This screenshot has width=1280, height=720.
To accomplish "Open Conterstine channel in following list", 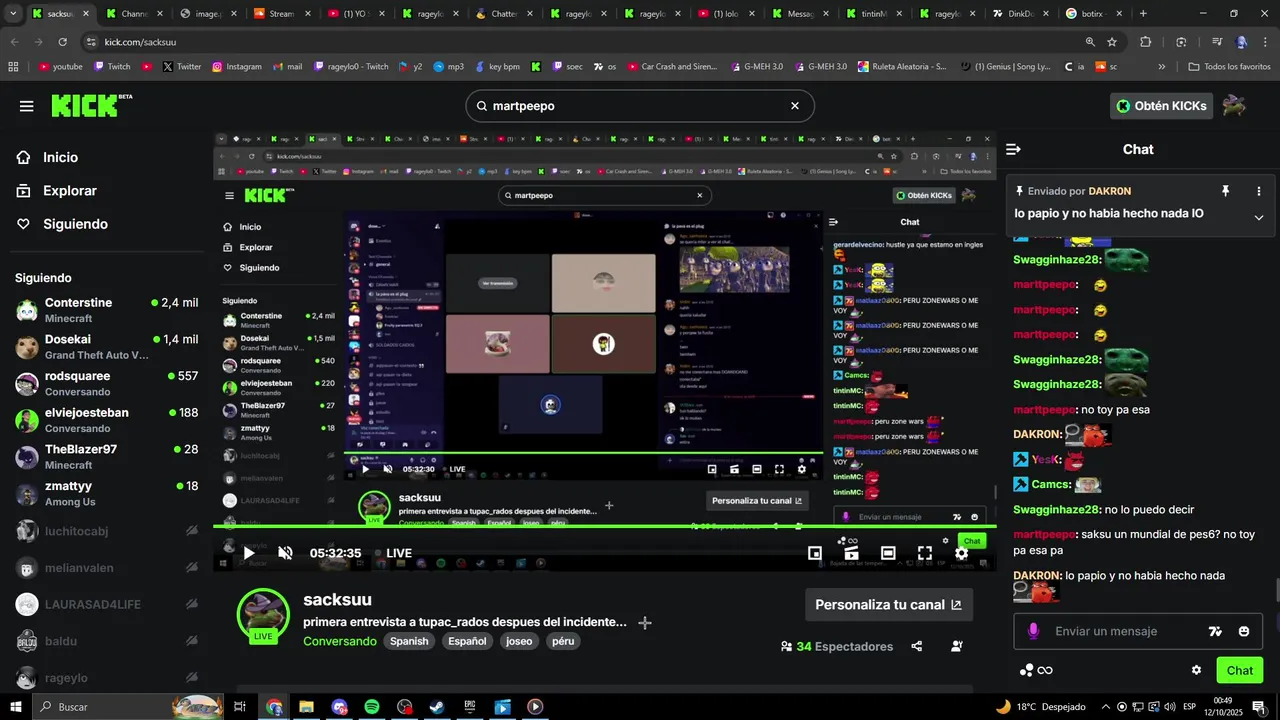I will [106, 310].
